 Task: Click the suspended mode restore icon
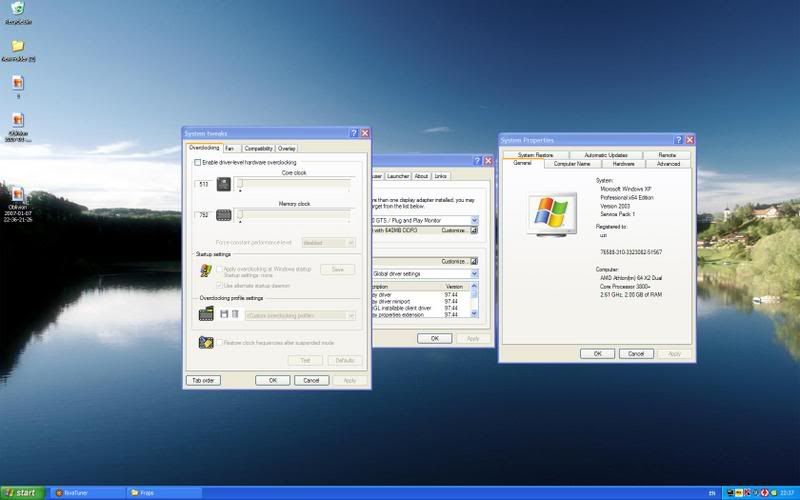206,342
